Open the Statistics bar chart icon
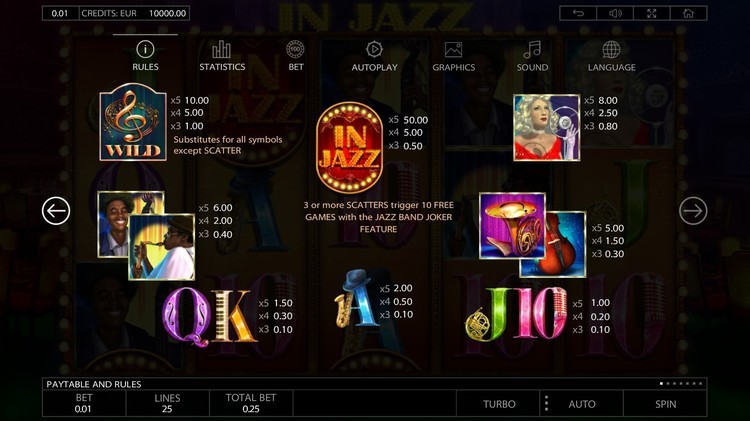This screenshot has height=421, width=750. tap(221, 49)
